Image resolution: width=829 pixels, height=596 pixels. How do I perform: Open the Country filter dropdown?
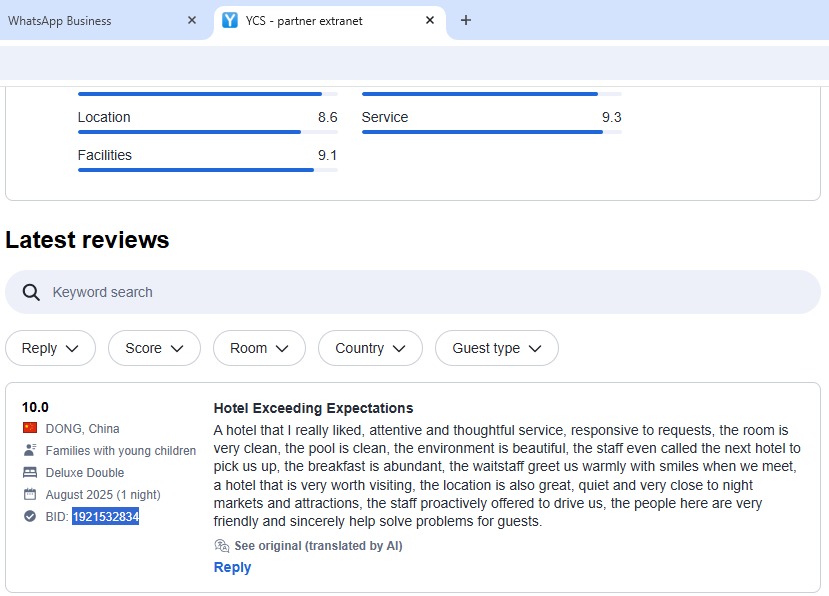(x=370, y=348)
